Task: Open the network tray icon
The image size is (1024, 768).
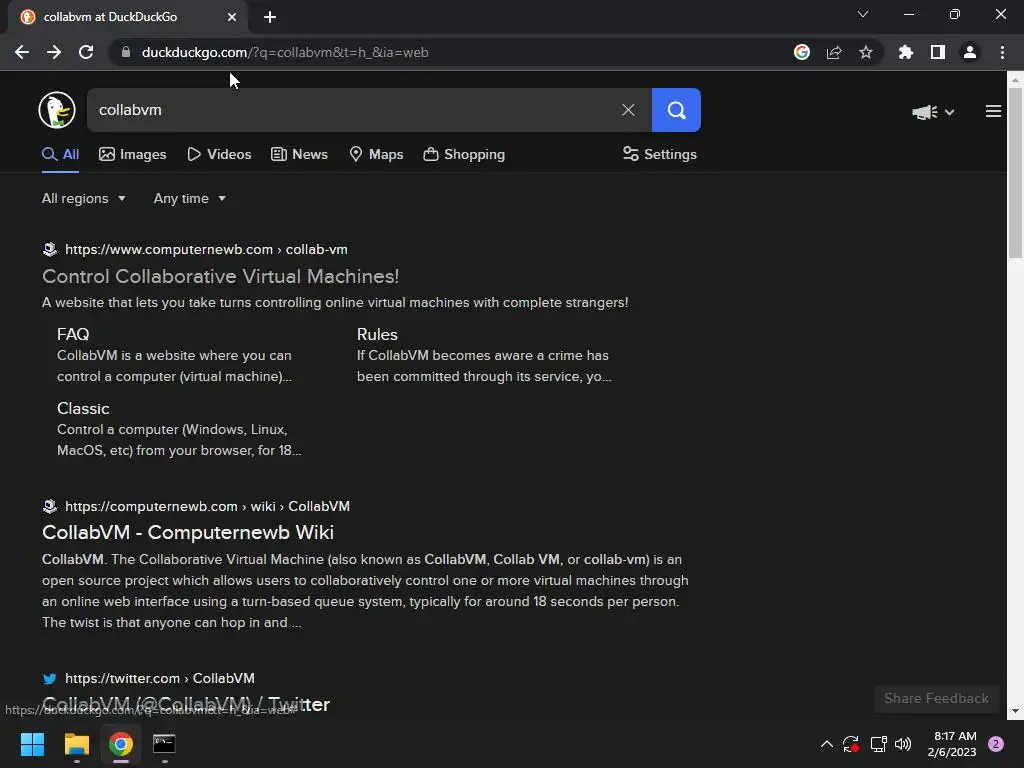Action: (878, 744)
